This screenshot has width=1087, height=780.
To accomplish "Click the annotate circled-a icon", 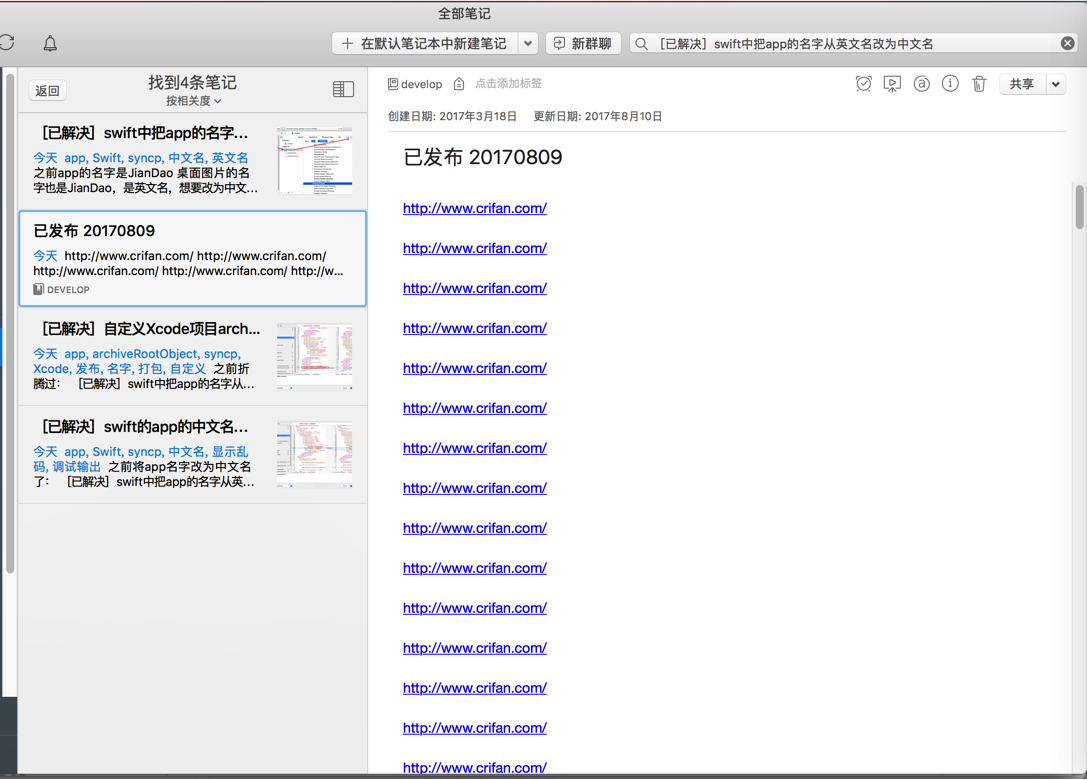I will click(921, 84).
